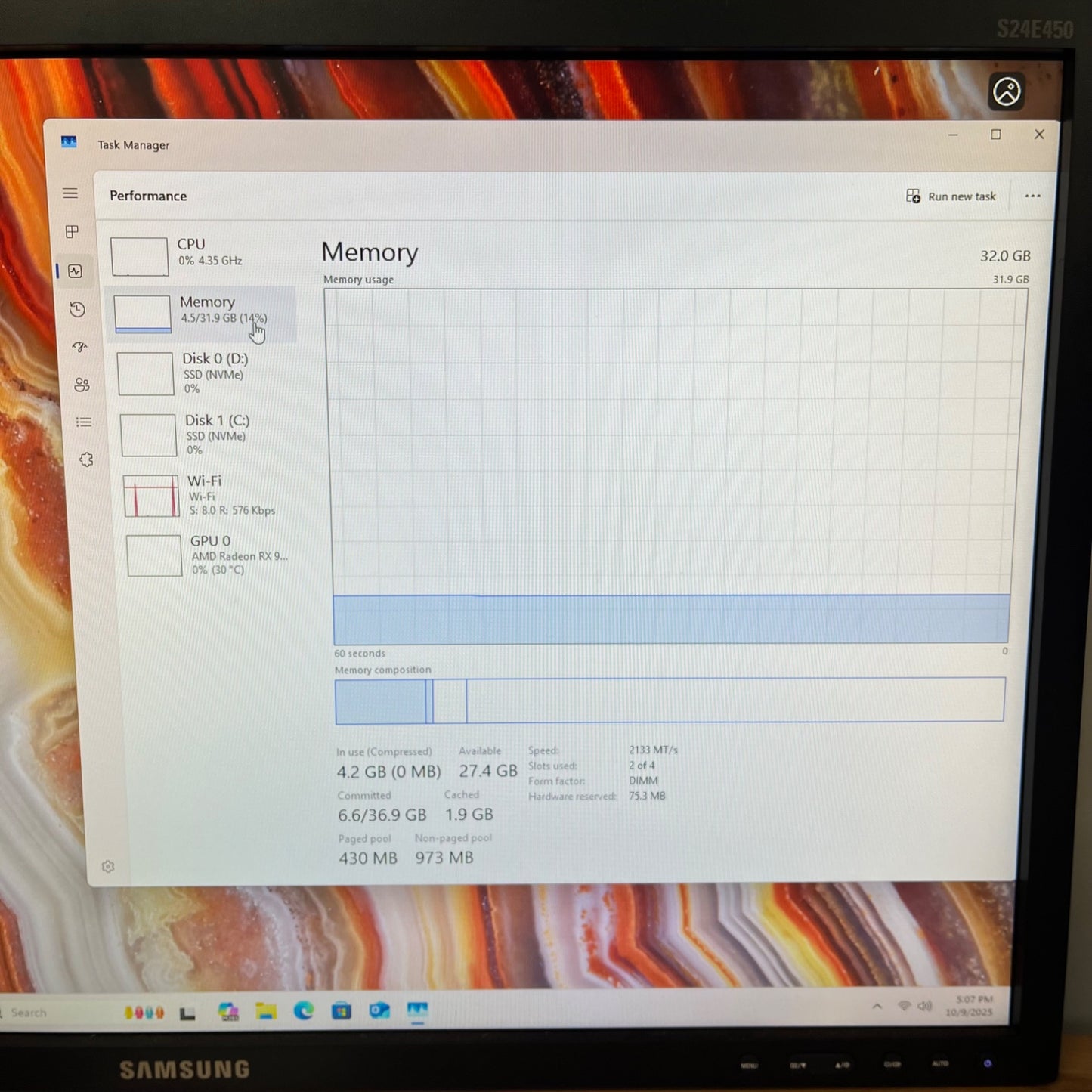The width and height of the screenshot is (1092, 1092).
Task: Open Task Manager settings gear
Action: pos(108,867)
